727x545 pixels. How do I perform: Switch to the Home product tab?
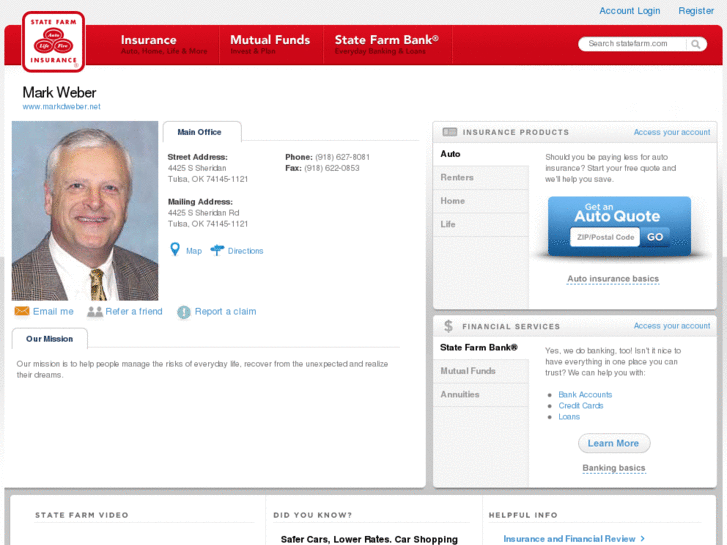pyautogui.click(x=481, y=201)
